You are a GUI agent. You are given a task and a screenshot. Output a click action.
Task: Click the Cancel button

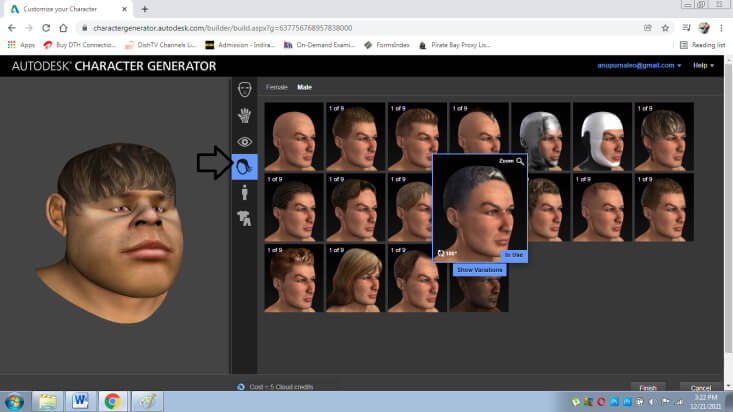coord(701,388)
